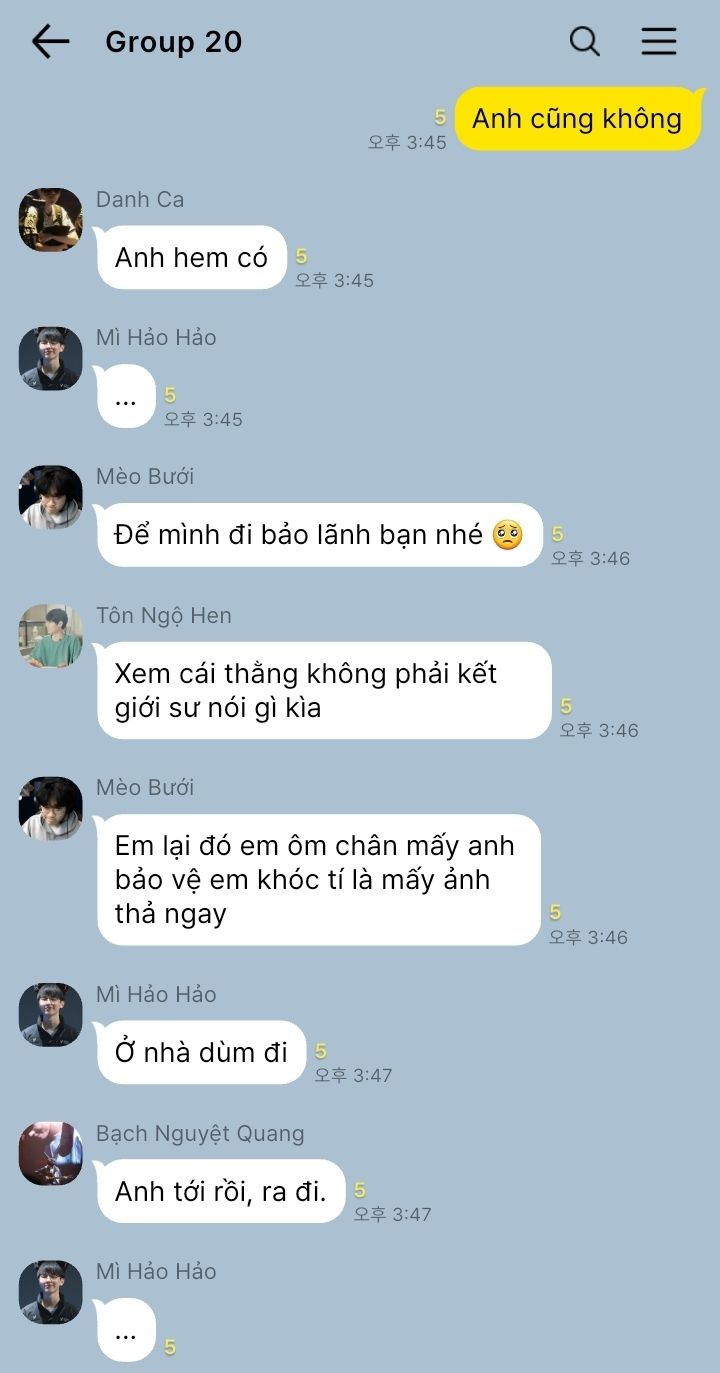This screenshot has width=720, height=1373.
Task: Tap the sender name 'Bạch Nguyệt Quang'
Action: coord(200,1133)
